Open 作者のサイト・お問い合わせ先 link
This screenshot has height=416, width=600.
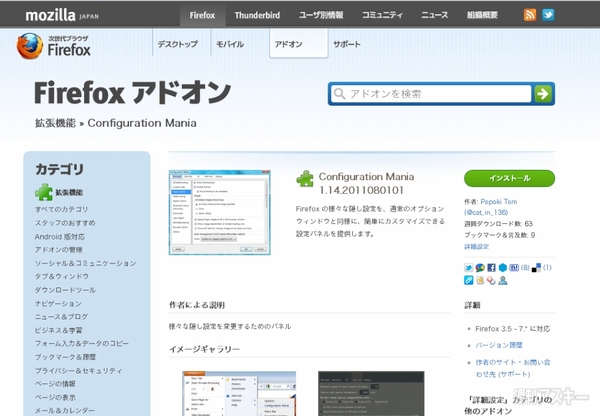click(513, 368)
